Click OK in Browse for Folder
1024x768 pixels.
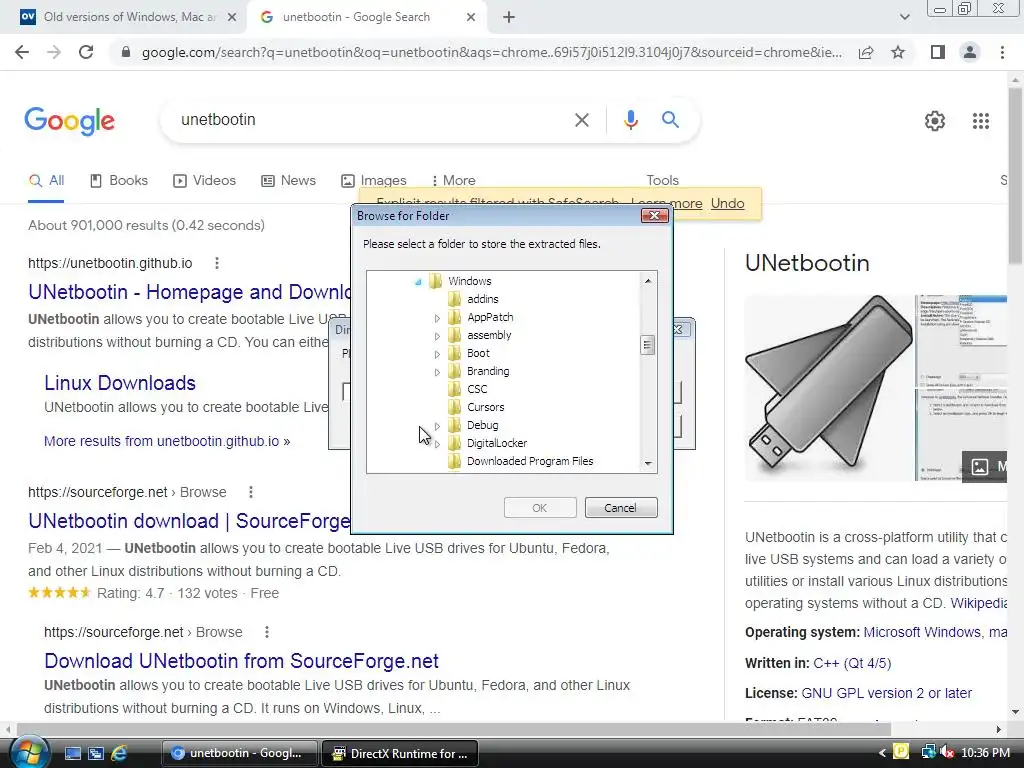pos(539,507)
